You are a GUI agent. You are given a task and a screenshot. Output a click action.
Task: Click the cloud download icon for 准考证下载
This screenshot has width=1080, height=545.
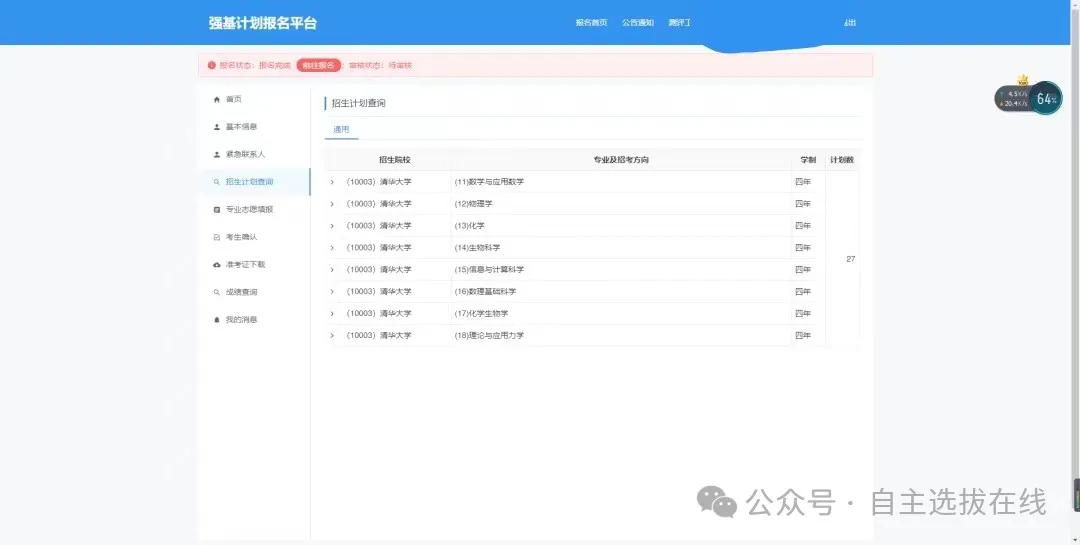217,265
